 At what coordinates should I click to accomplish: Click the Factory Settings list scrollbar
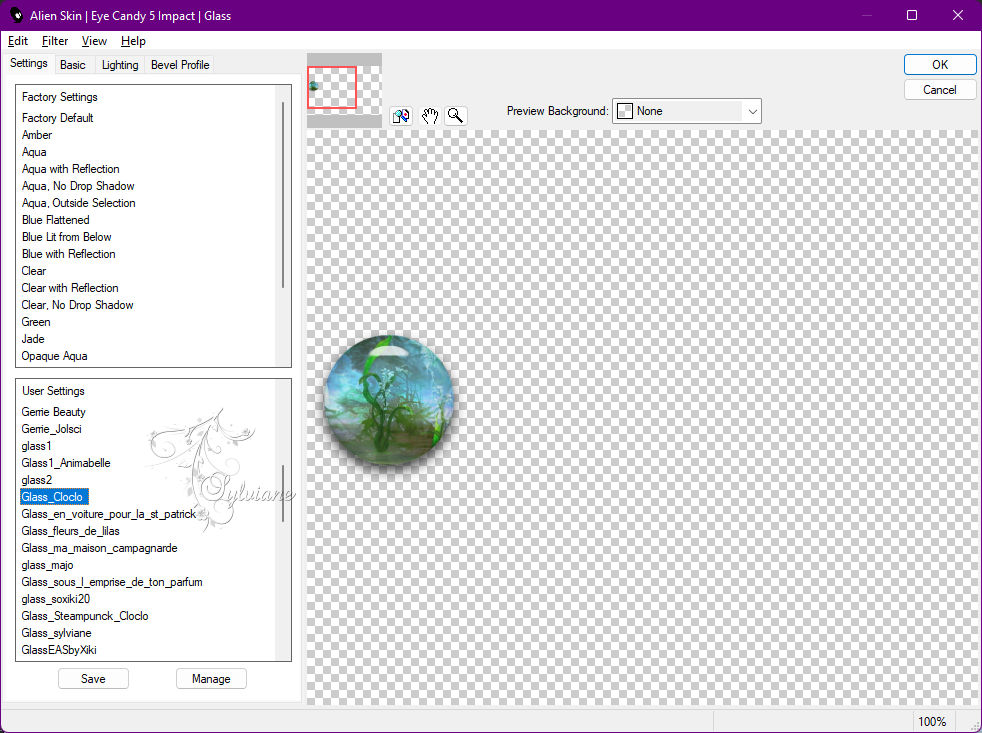pyautogui.click(x=283, y=194)
